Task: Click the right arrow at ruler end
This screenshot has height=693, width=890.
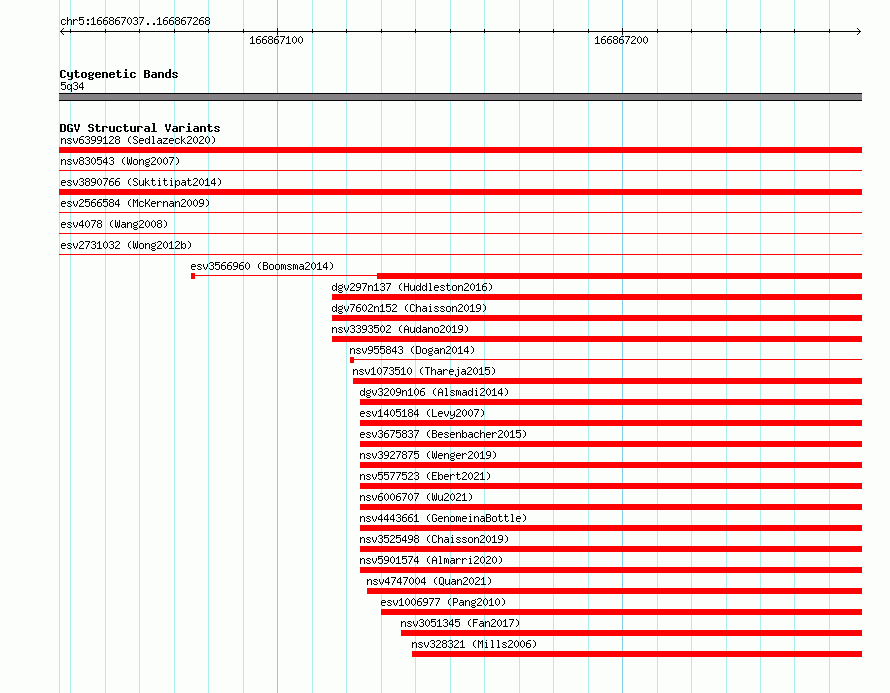Action: (858, 32)
